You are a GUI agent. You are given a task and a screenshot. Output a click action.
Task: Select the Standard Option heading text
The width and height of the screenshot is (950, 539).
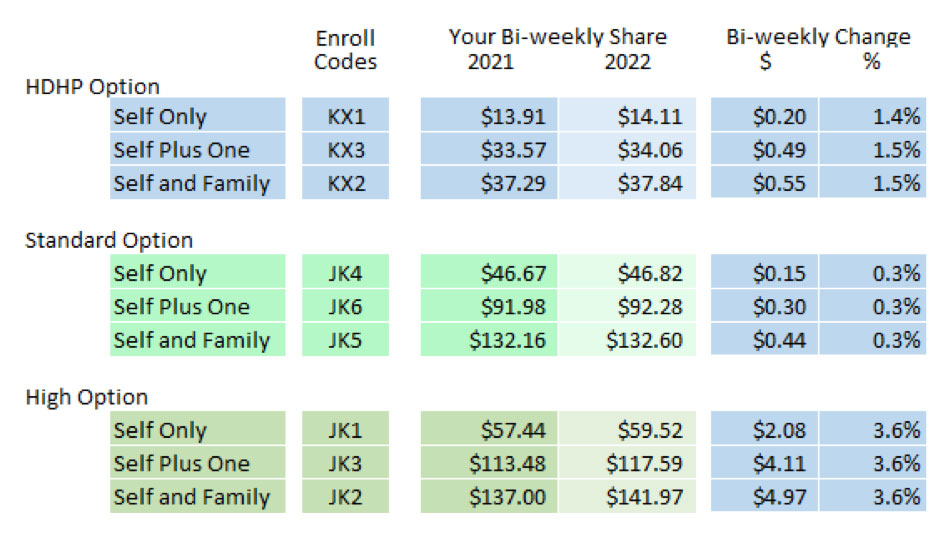click(x=109, y=240)
